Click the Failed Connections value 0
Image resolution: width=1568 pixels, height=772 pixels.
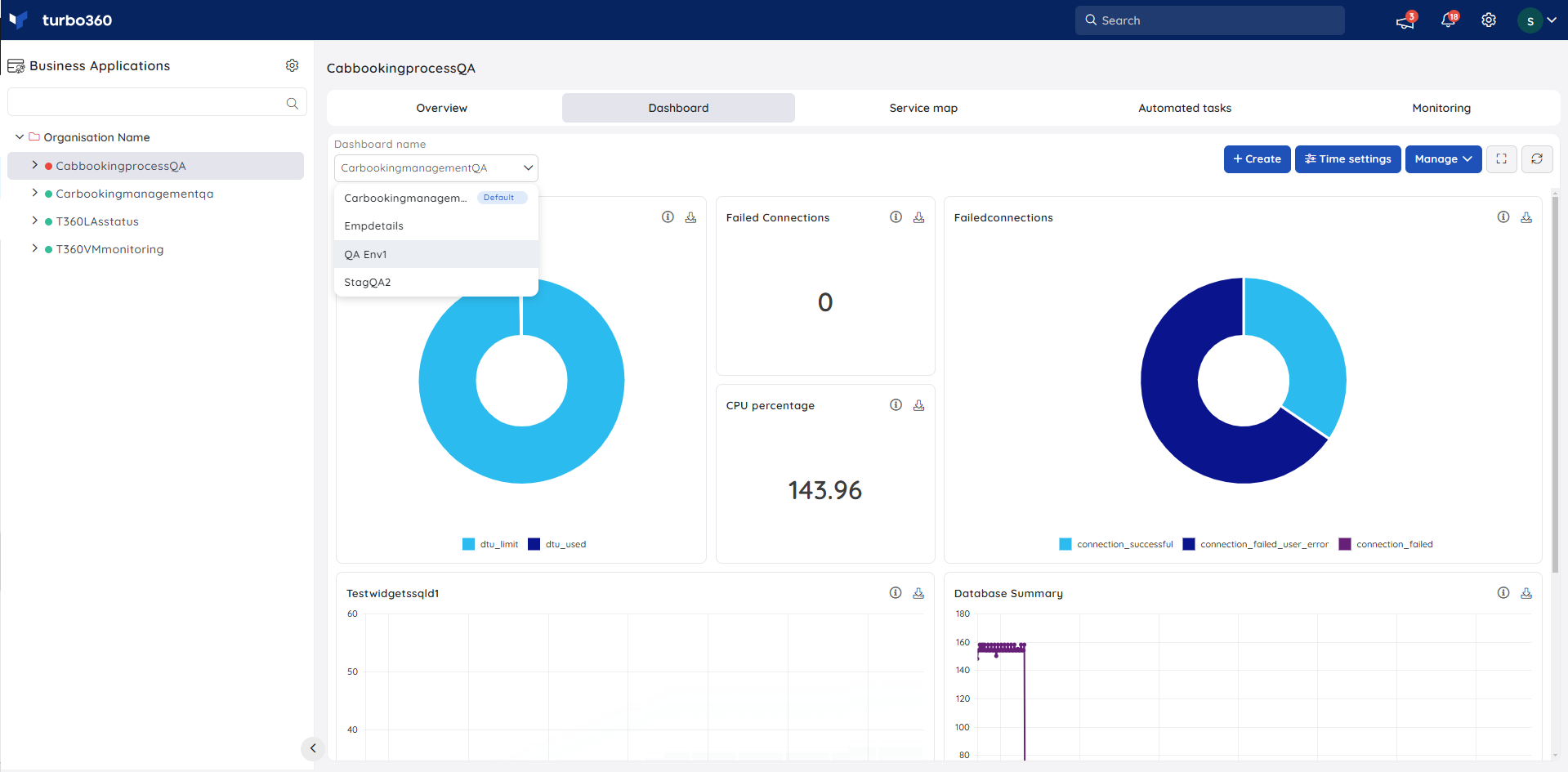(825, 303)
